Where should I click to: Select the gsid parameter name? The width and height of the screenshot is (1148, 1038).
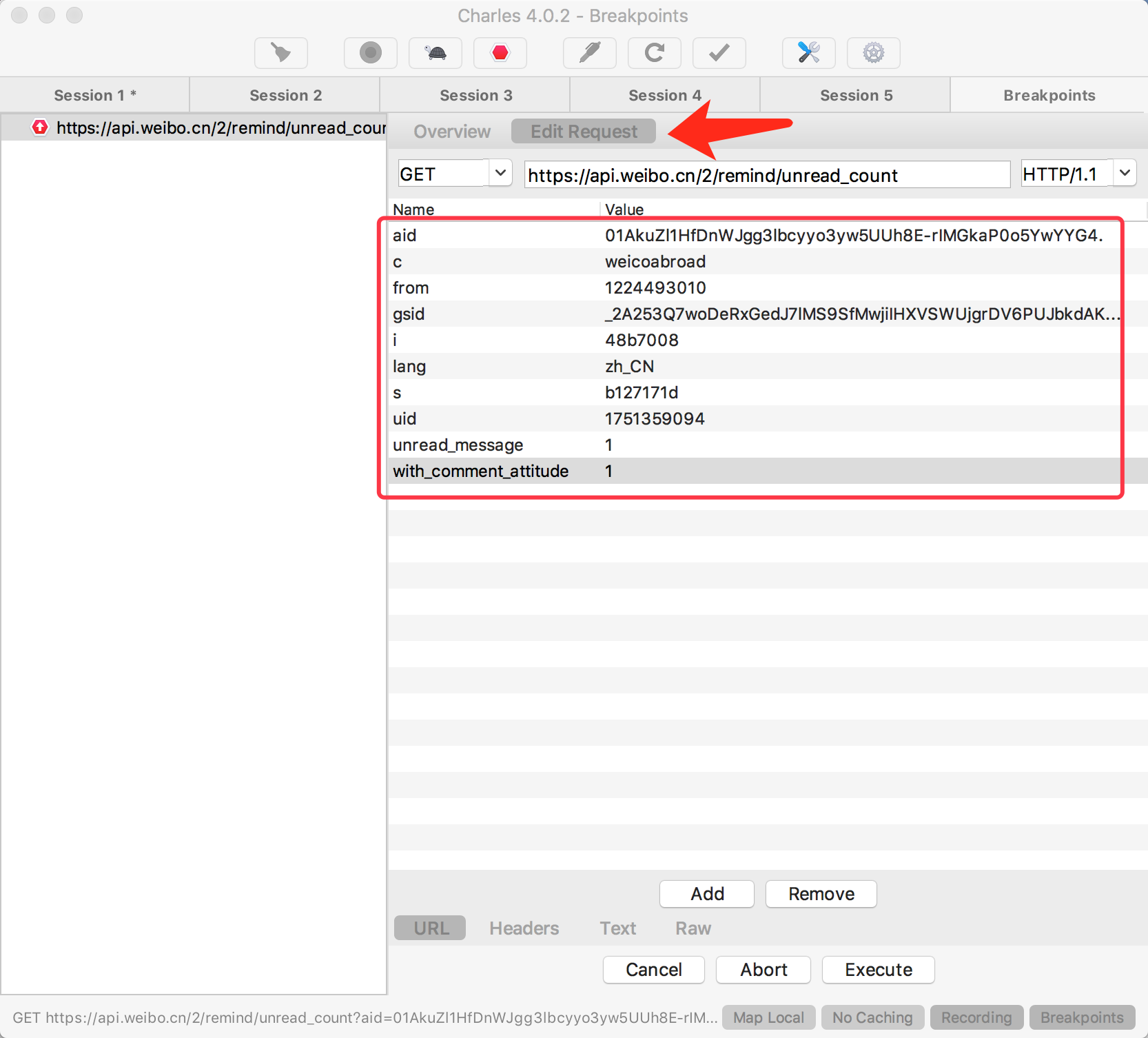click(x=409, y=314)
